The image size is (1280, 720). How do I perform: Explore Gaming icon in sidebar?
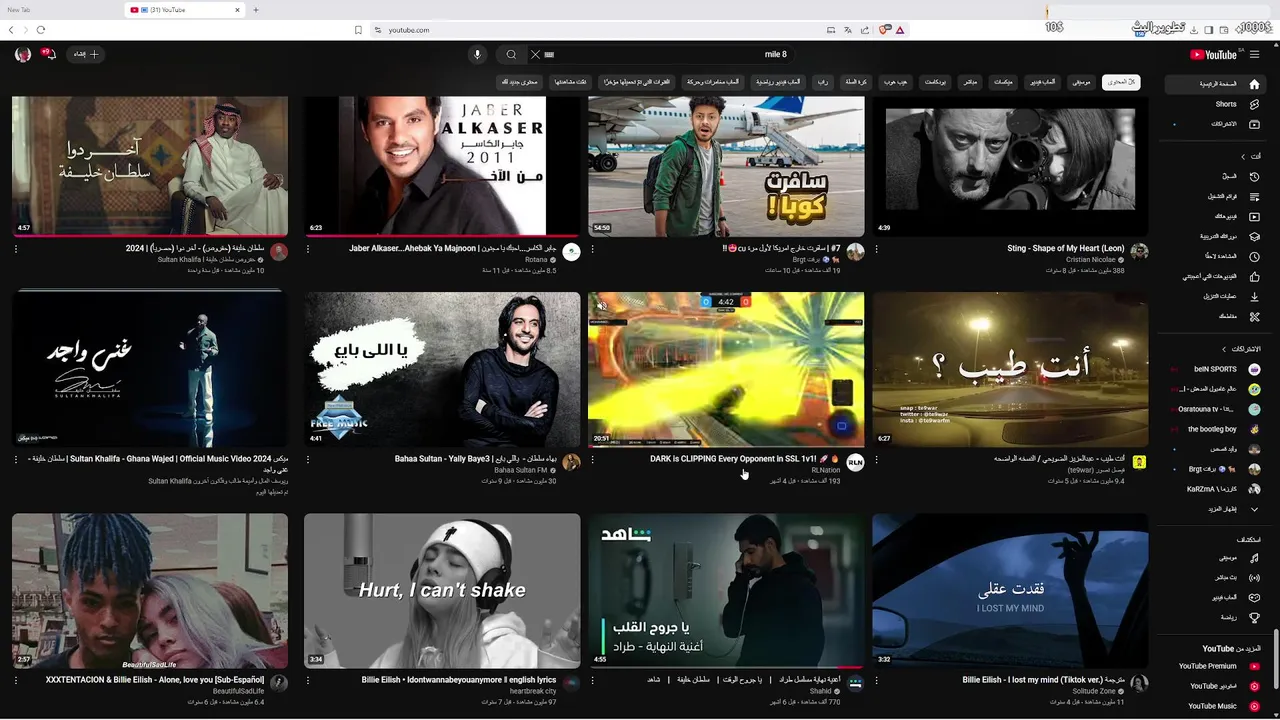[1254, 598]
